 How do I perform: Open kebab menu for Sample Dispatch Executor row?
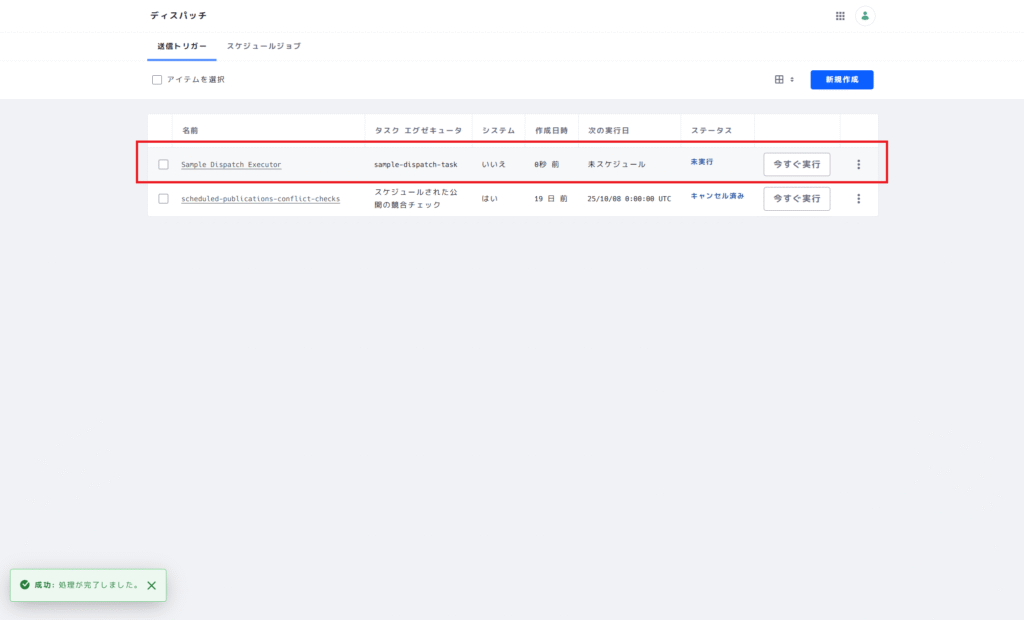pos(858,165)
